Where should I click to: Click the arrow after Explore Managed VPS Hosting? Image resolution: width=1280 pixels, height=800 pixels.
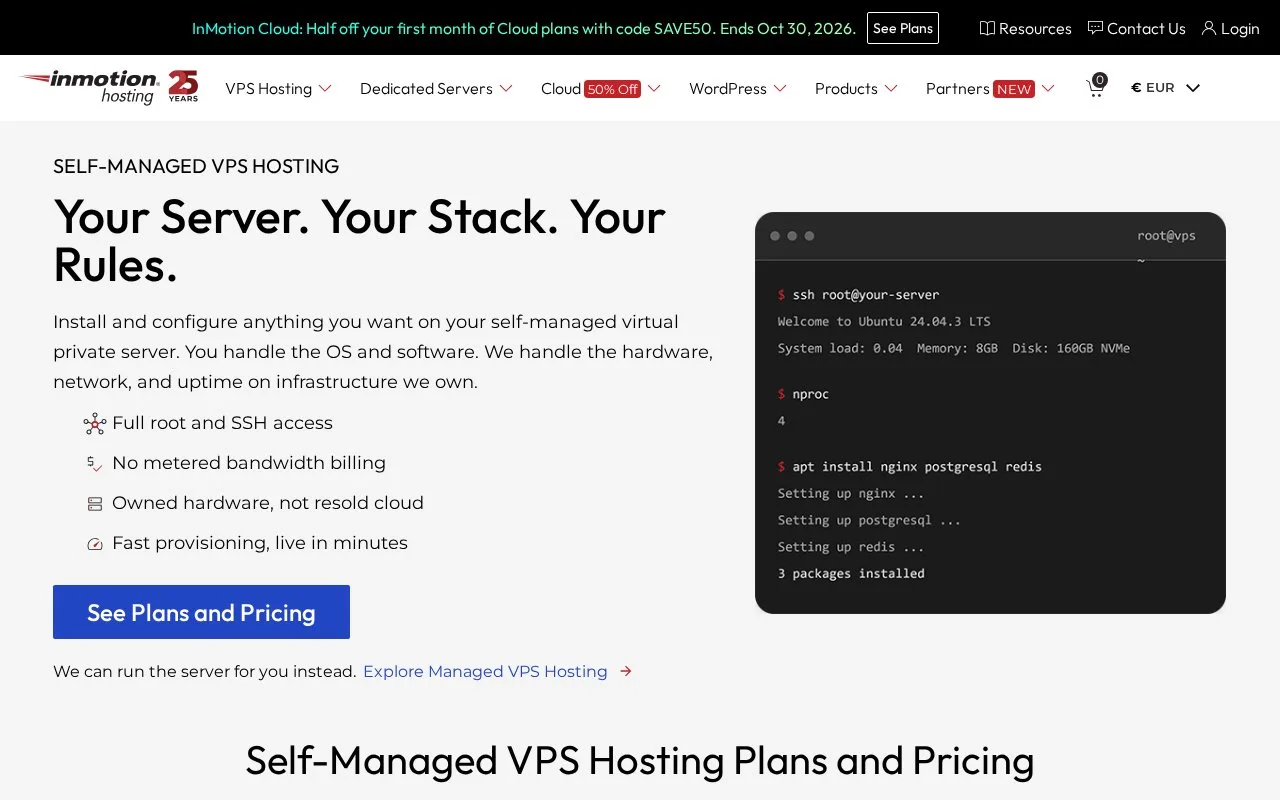(x=626, y=671)
